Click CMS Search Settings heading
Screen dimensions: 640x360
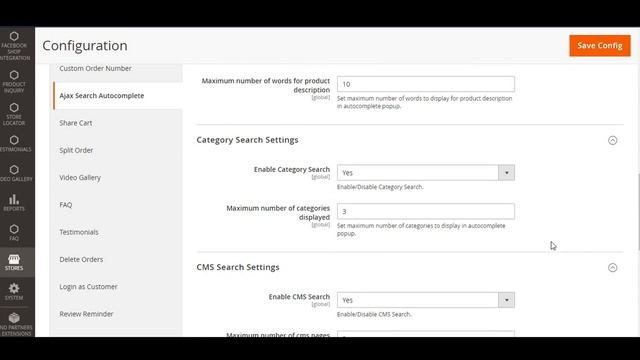(x=238, y=267)
